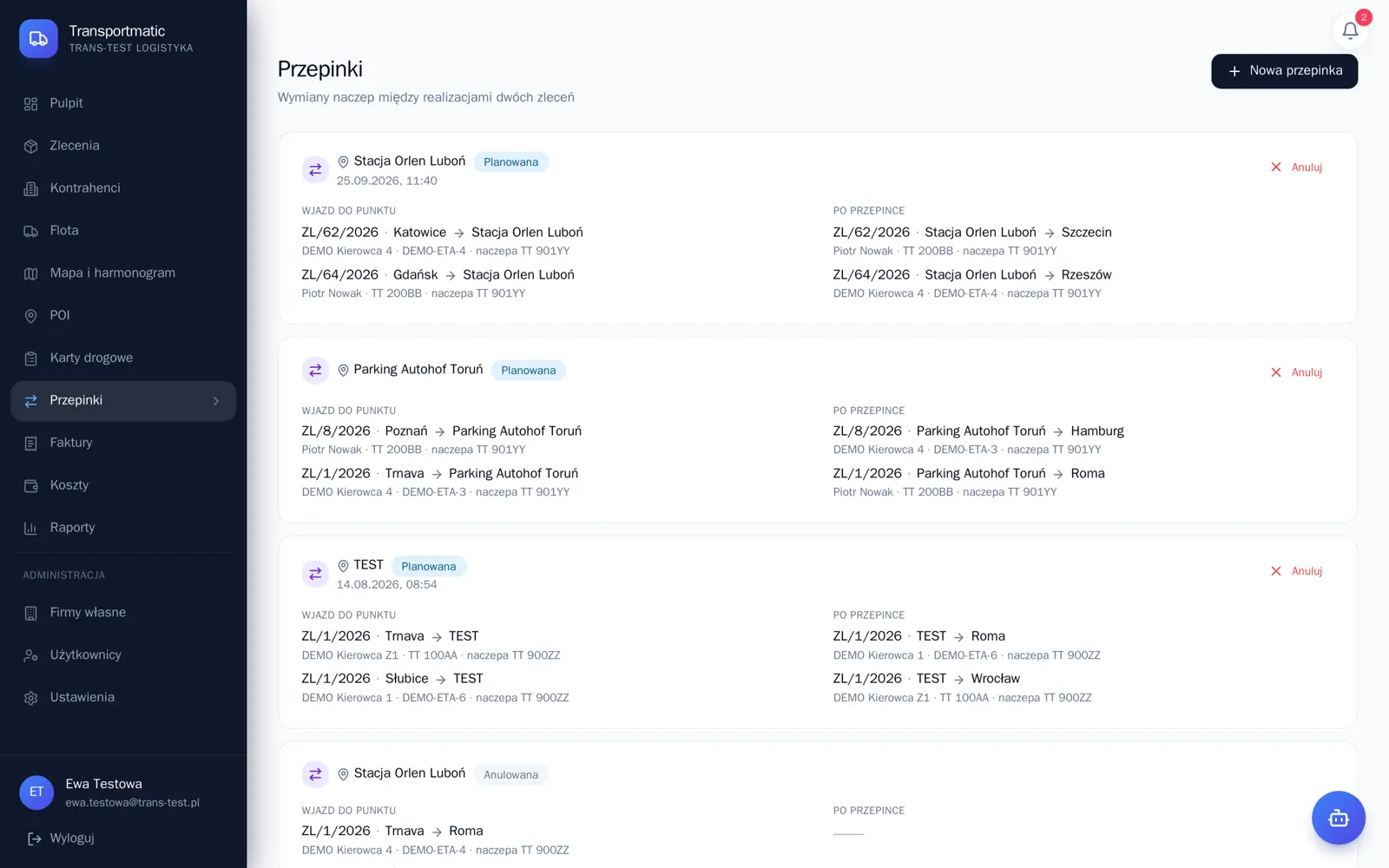The height and width of the screenshot is (868, 1389).
Task: Click swap icon on Anulowana card
Action: coord(315,773)
